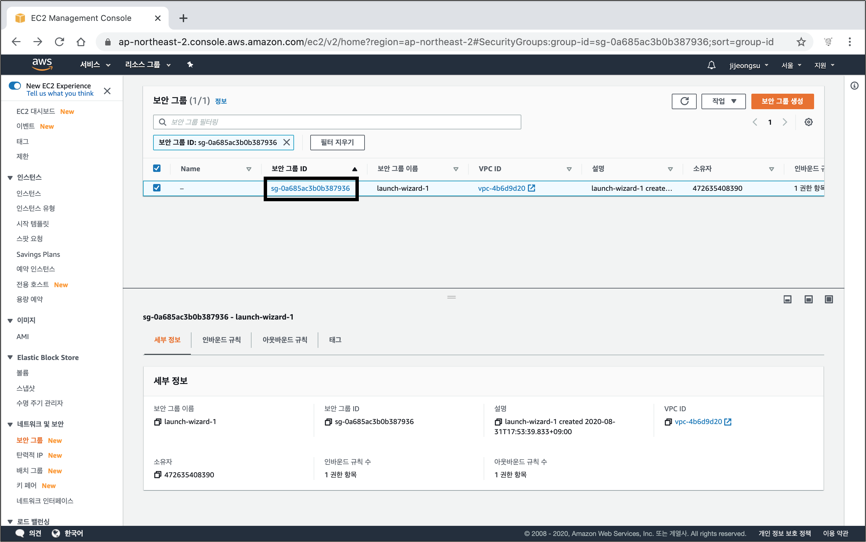Go to the AWS logo home
Screen dimensions: 866x542
pos(42,64)
